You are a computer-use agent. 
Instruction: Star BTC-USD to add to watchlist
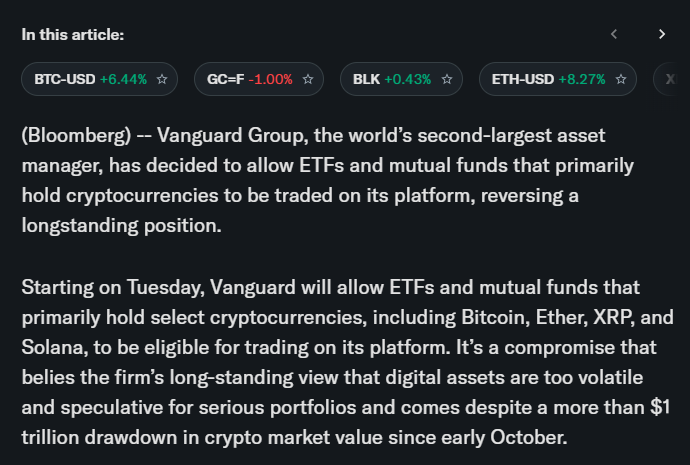coord(162,79)
